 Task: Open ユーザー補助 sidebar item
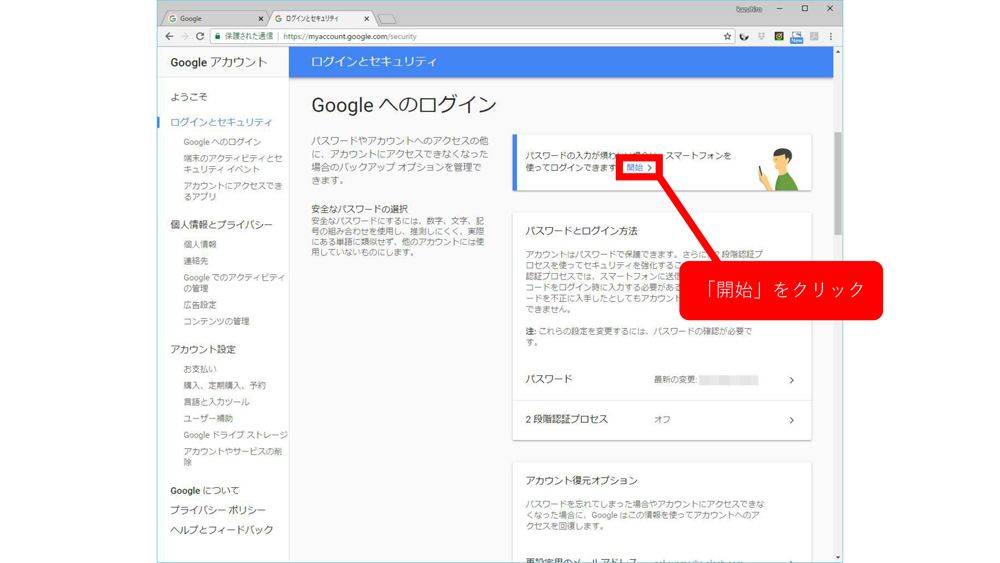[x=208, y=418]
